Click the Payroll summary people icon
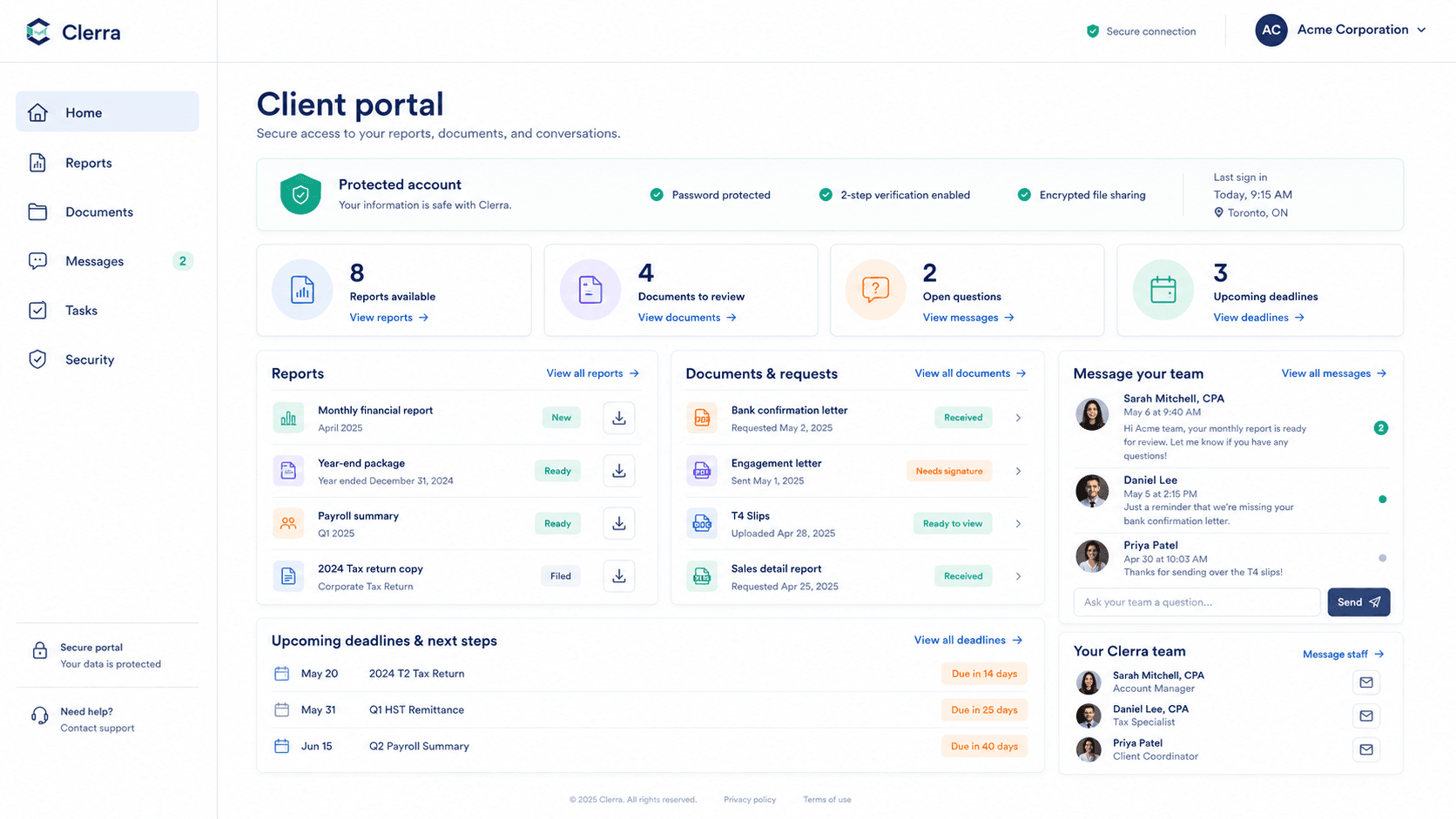The height and width of the screenshot is (819, 1456). (x=288, y=523)
